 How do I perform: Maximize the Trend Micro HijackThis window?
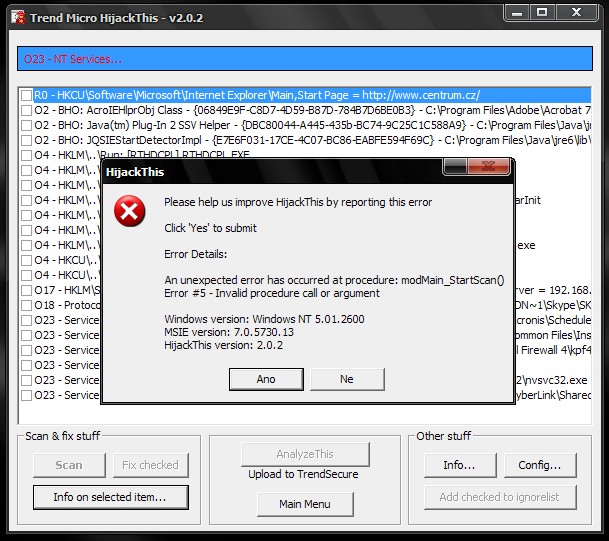542,13
